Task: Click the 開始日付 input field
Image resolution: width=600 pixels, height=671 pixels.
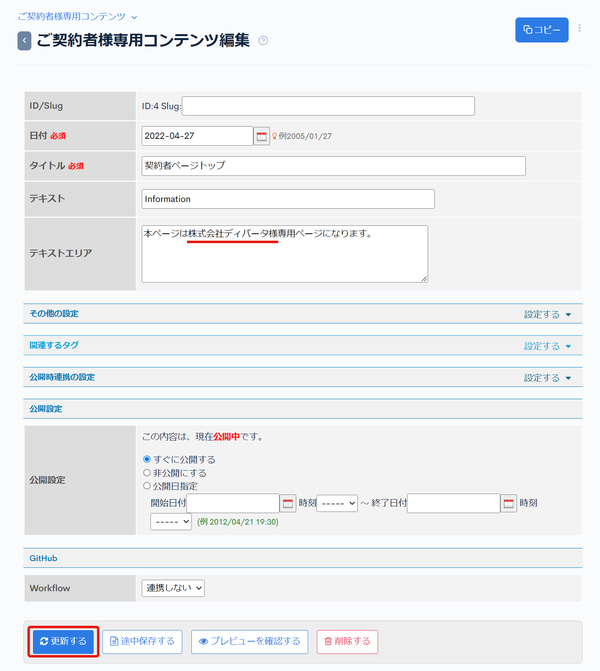Action: (x=233, y=503)
